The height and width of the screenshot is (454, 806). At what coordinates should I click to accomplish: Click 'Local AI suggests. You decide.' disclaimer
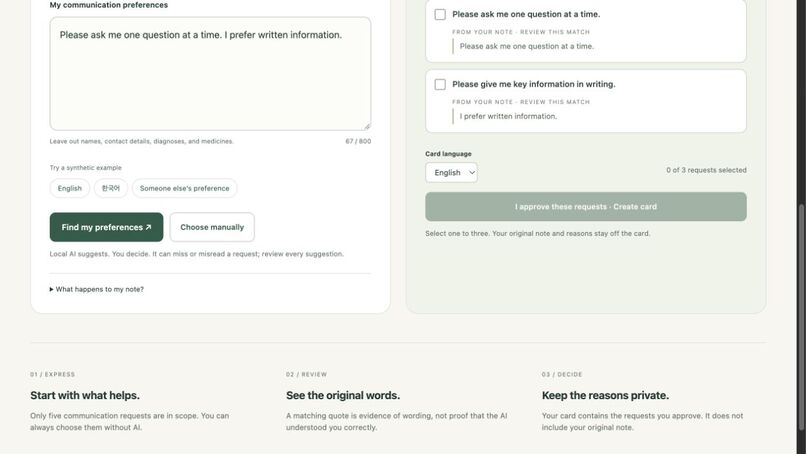point(197,254)
